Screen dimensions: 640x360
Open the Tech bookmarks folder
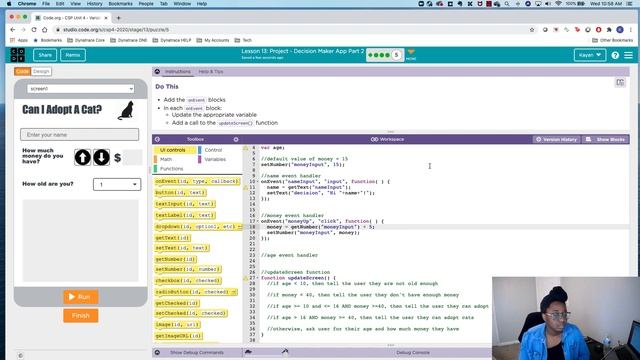(243, 40)
